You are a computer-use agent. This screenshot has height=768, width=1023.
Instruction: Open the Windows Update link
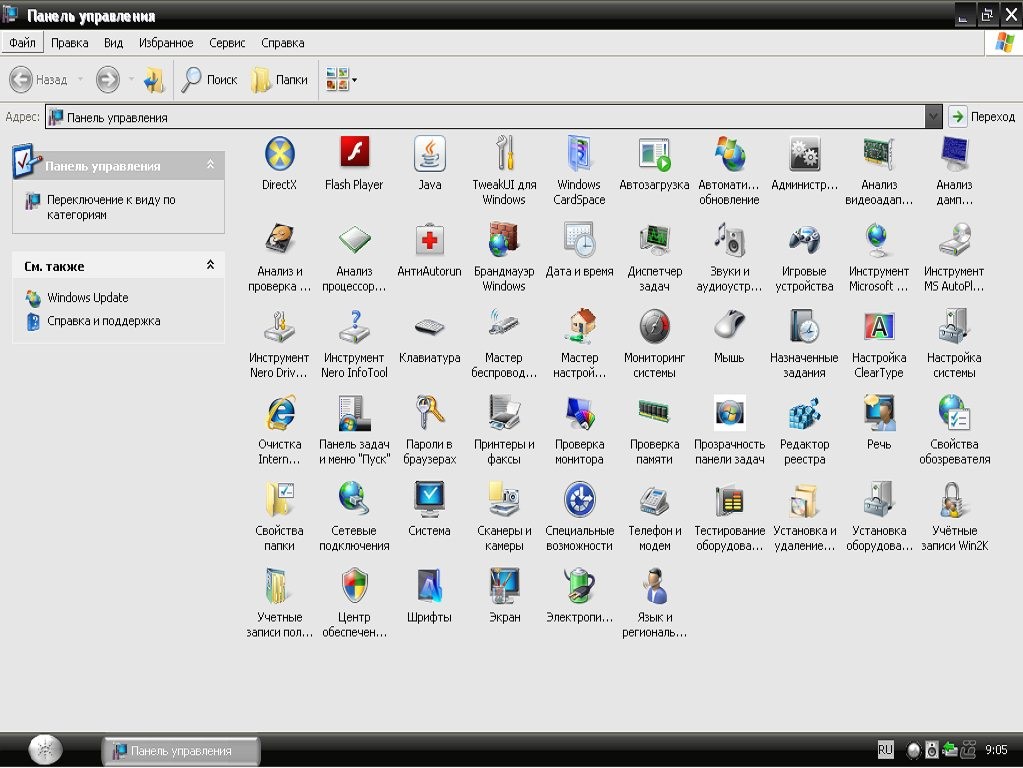click(x=87, y=298)
